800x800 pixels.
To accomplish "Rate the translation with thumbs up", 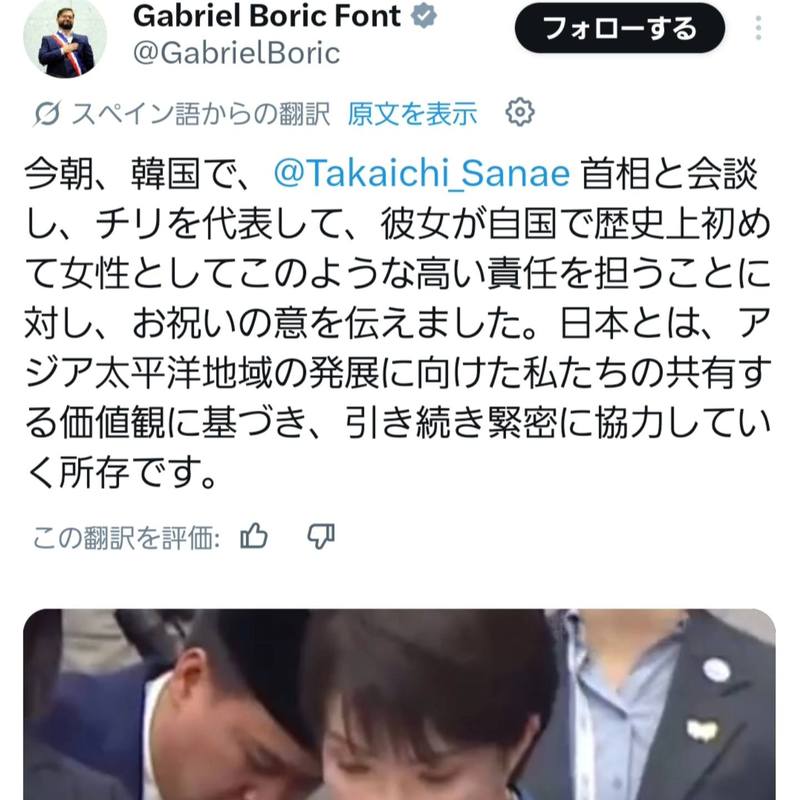I will pyautogui.click(x=254, y=537).
